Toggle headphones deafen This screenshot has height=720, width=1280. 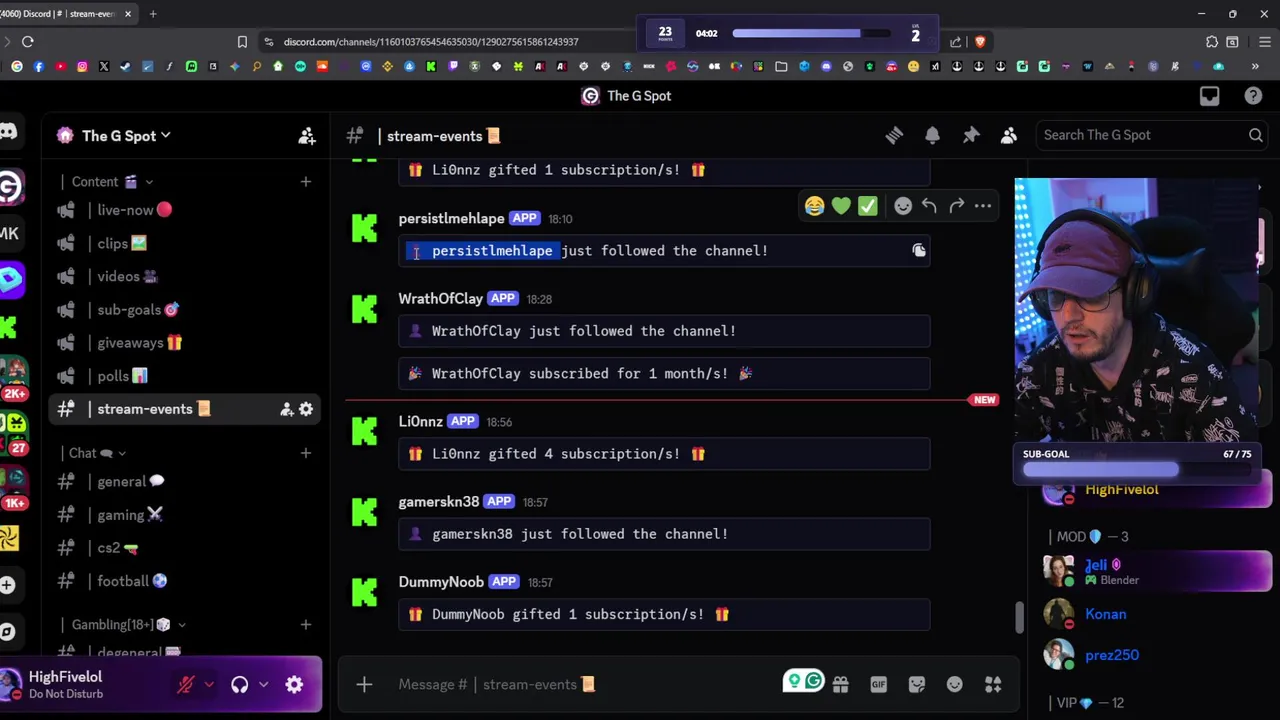[239, 685]
